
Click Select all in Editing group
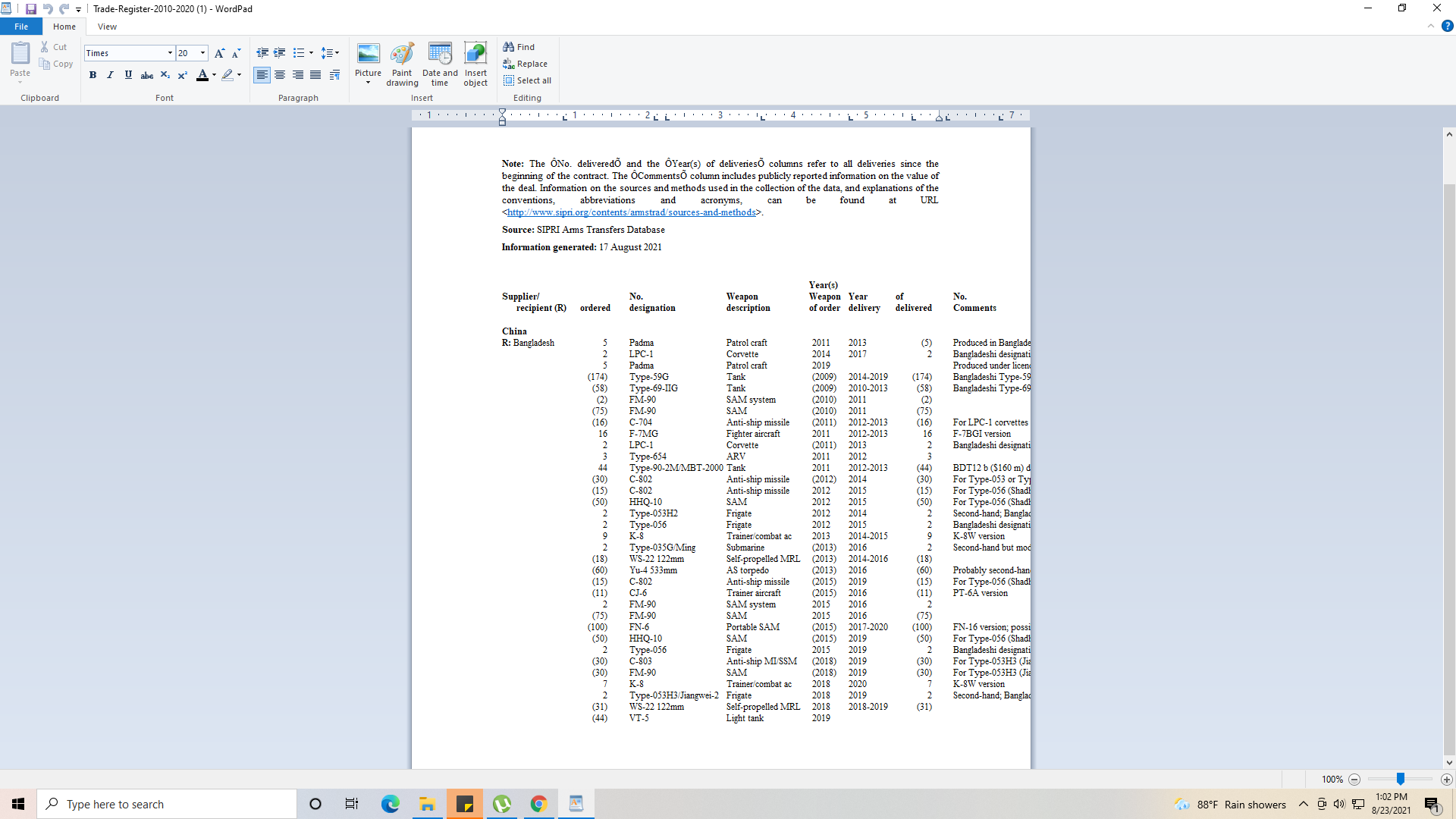[528, 80]
